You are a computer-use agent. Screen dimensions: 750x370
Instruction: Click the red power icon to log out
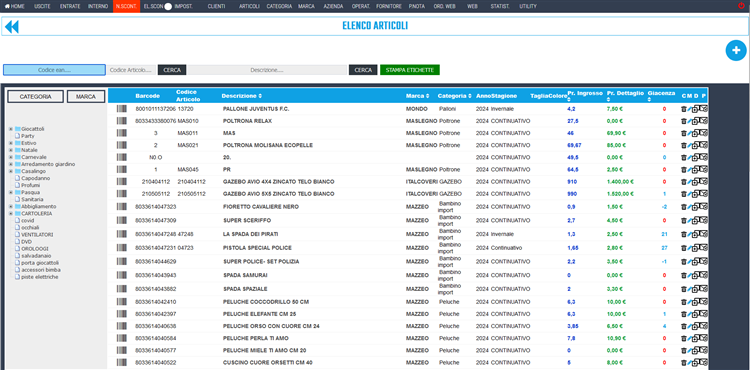tap(741, 6)
